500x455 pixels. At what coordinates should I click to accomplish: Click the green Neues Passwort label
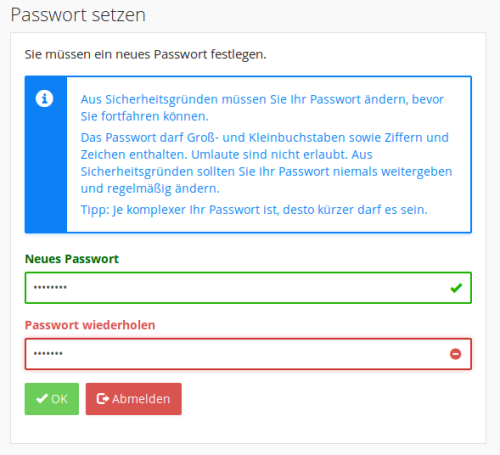tap(72, 259)
